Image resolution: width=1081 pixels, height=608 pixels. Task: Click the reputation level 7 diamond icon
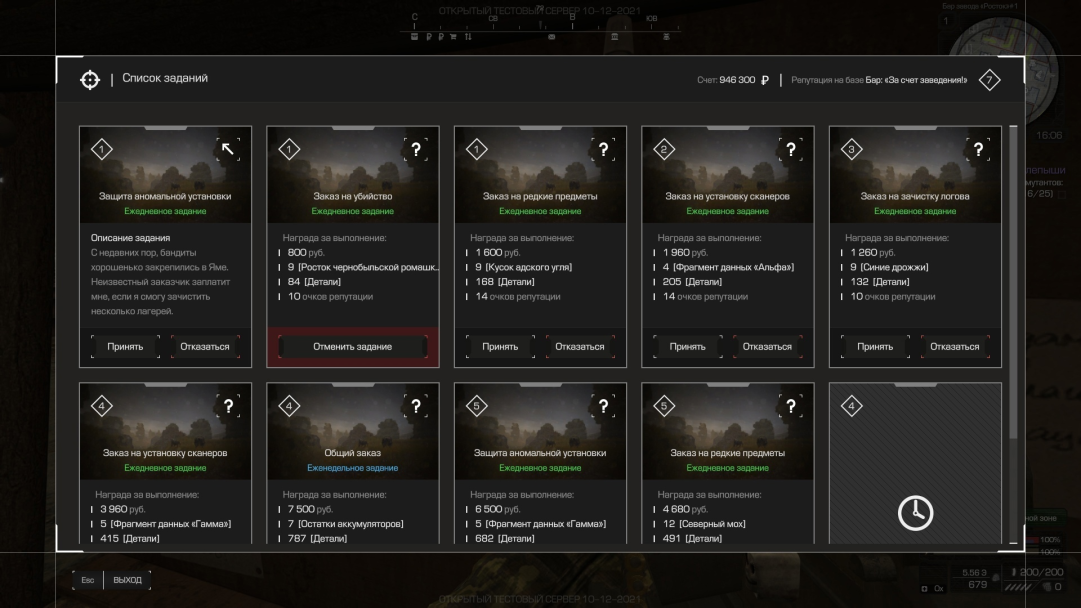(989, 80)
